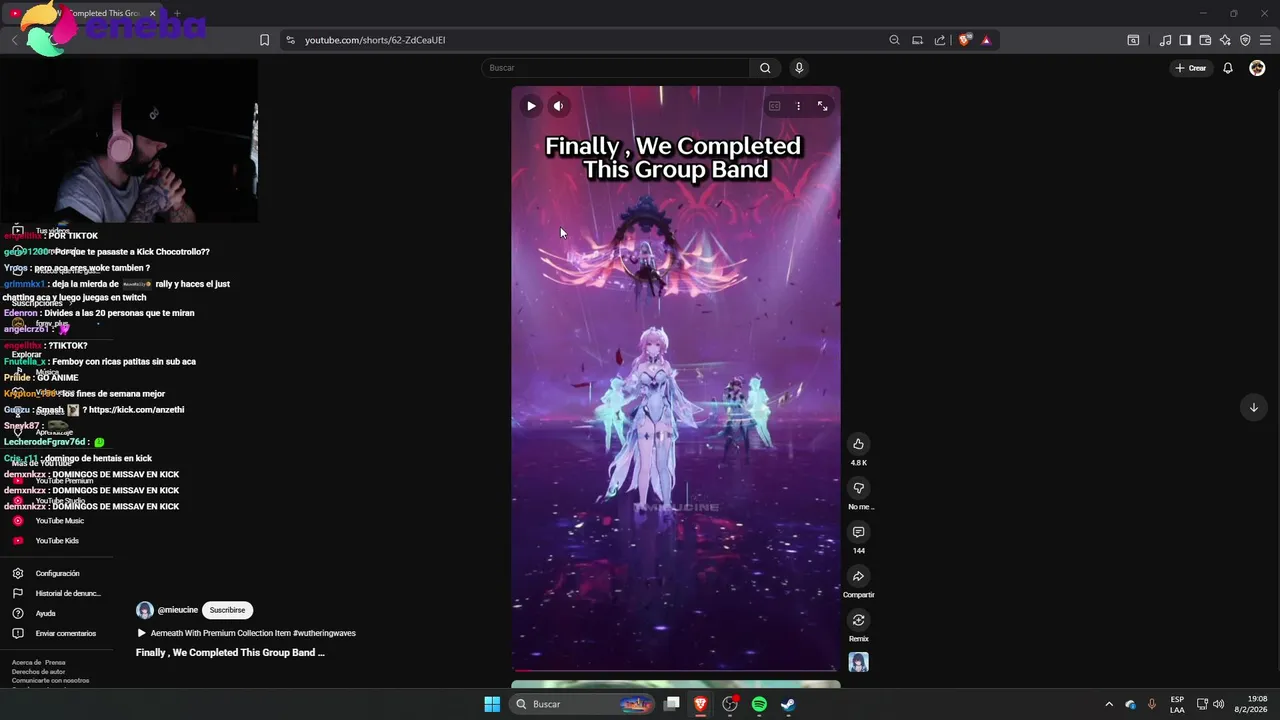Open the Prensa footer link
Image resolution: width=1280 pixels, height=720 pixels.
coord(55,663)
